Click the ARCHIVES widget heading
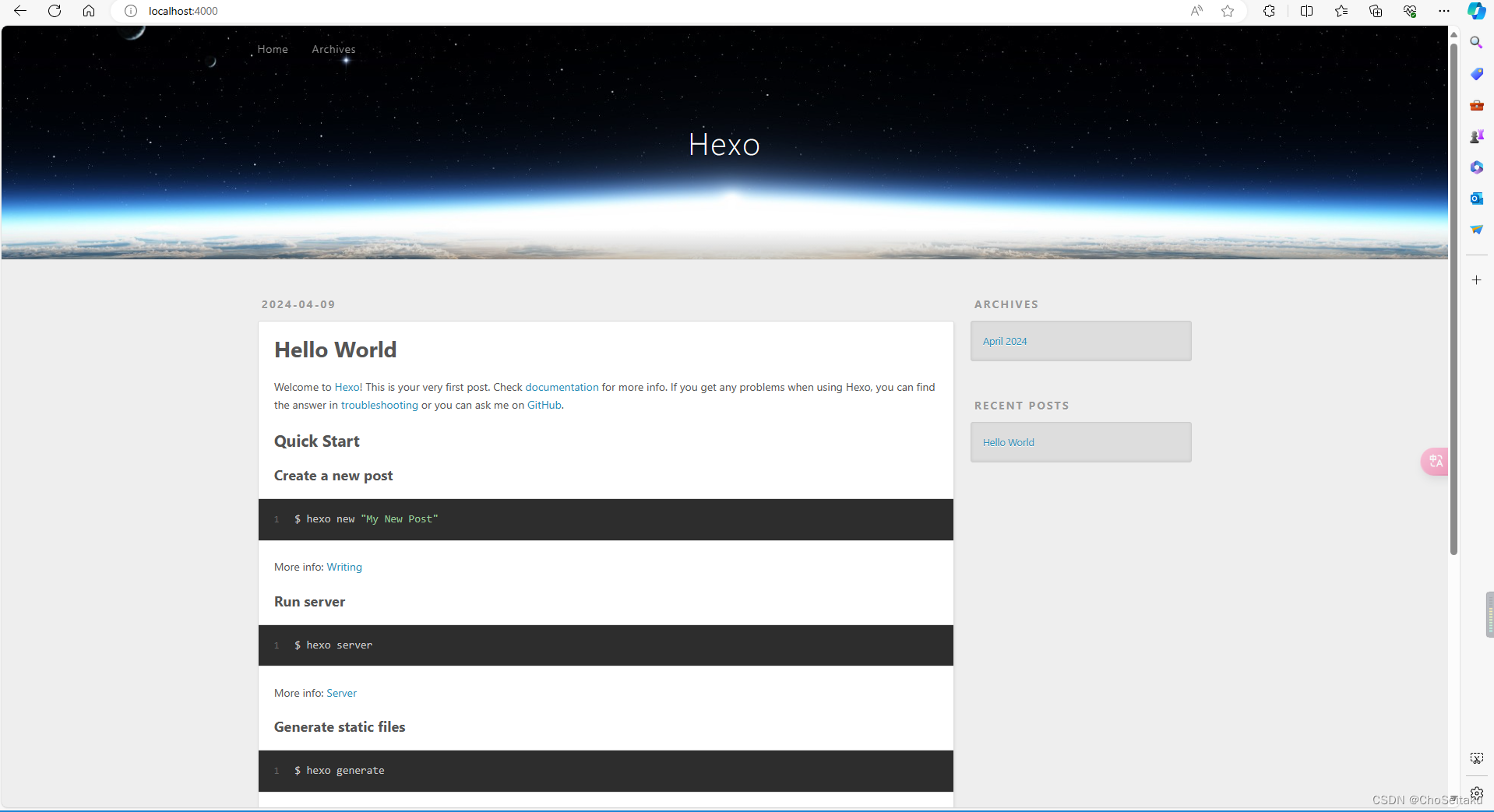 (x=1006, y=304)
